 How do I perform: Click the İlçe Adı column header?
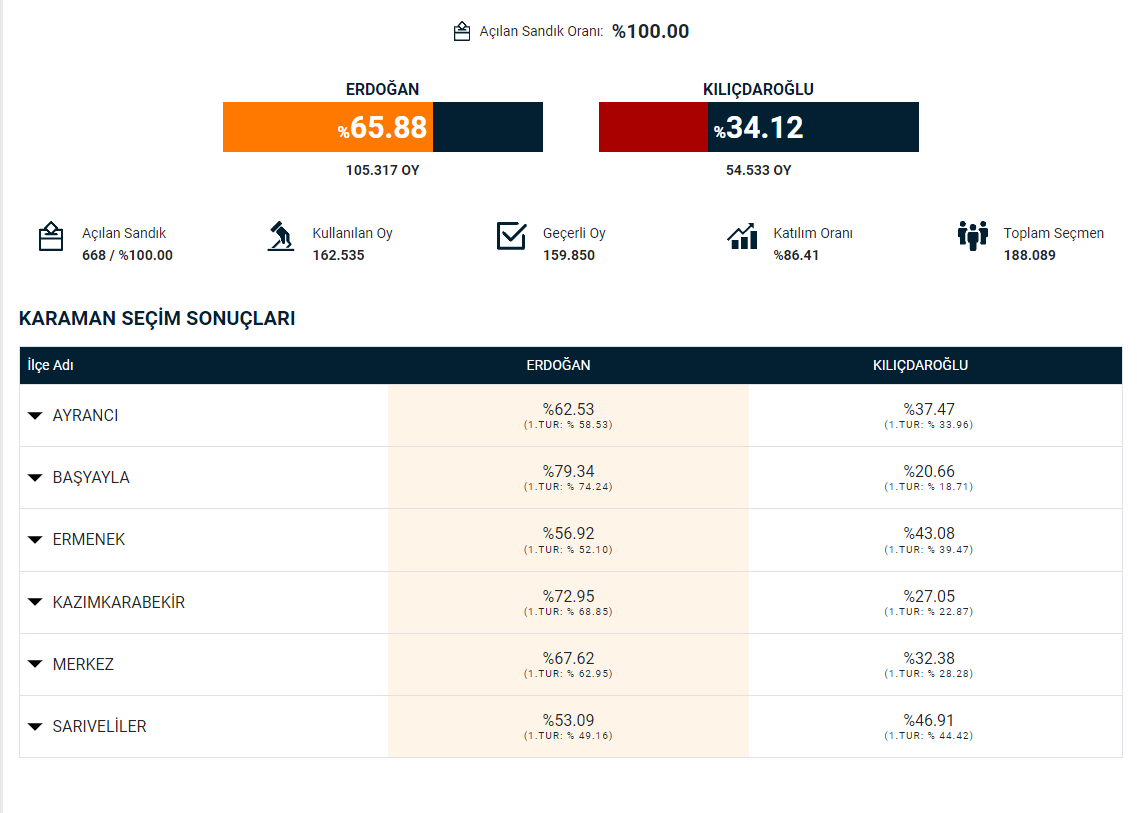coord(51,365)
